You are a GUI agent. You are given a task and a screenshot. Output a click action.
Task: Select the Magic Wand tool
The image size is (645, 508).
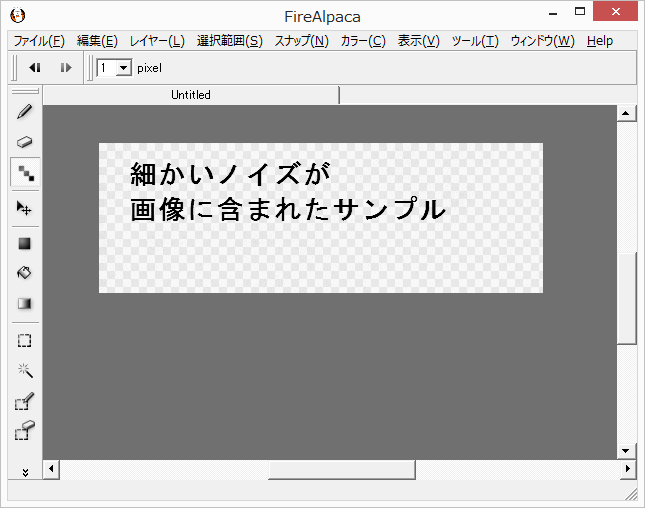[25, 370]
